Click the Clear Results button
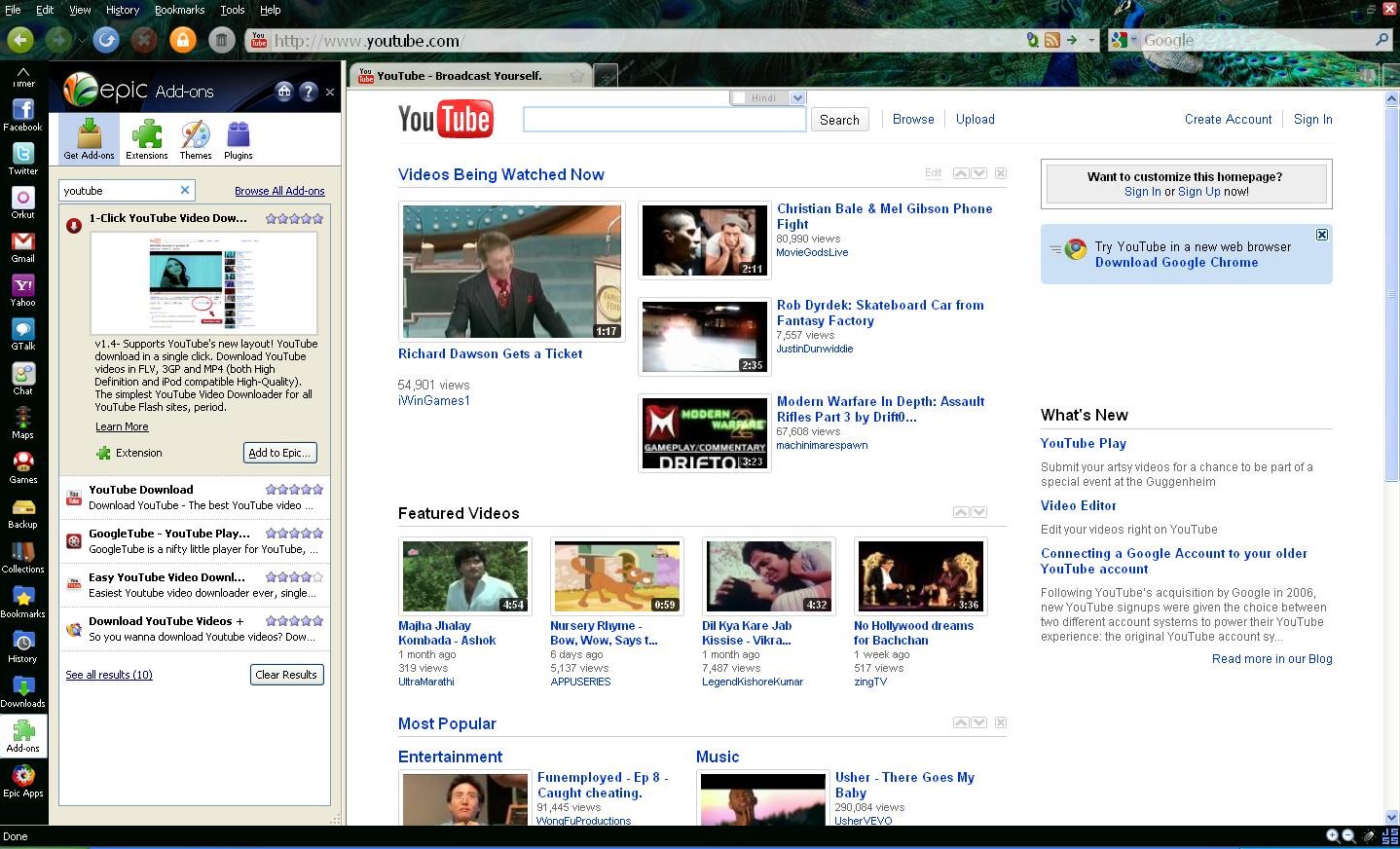Screen dimensions: 1400x849 (x=286, y=675)
